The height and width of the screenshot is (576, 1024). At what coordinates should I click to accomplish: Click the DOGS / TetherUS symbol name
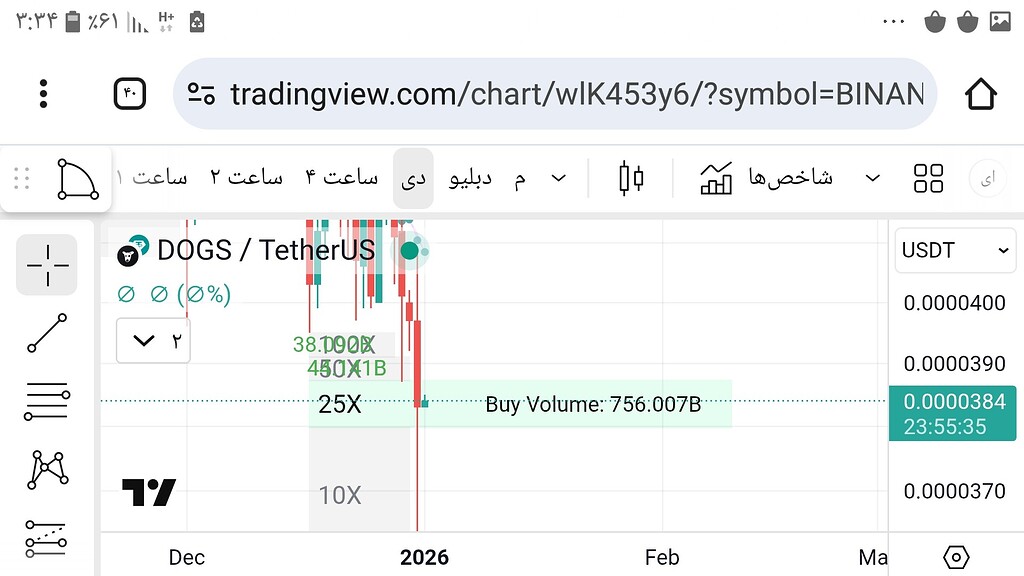(x=265, y=250)
